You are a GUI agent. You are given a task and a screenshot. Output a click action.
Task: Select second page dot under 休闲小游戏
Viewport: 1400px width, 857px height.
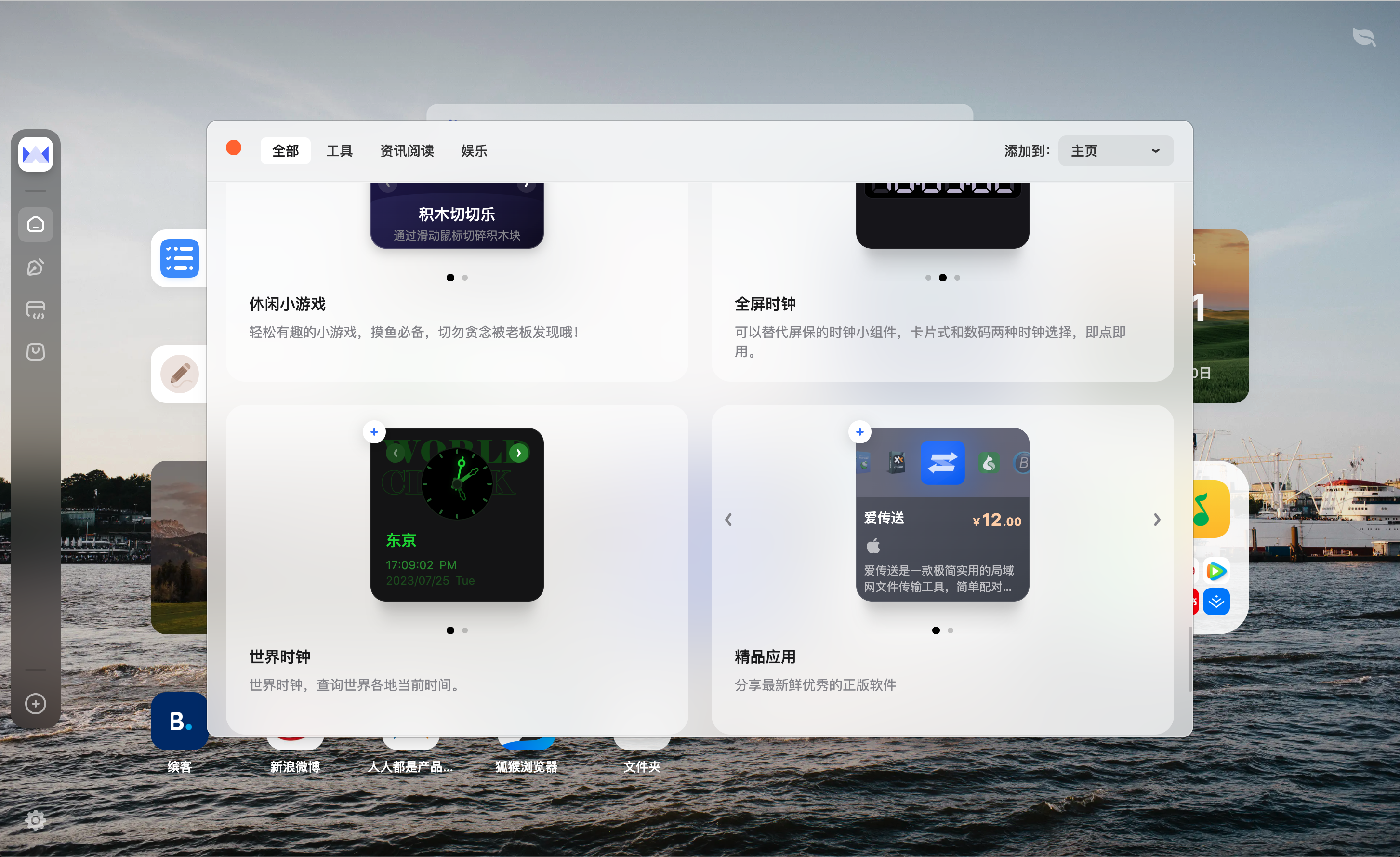click(465, 278)
